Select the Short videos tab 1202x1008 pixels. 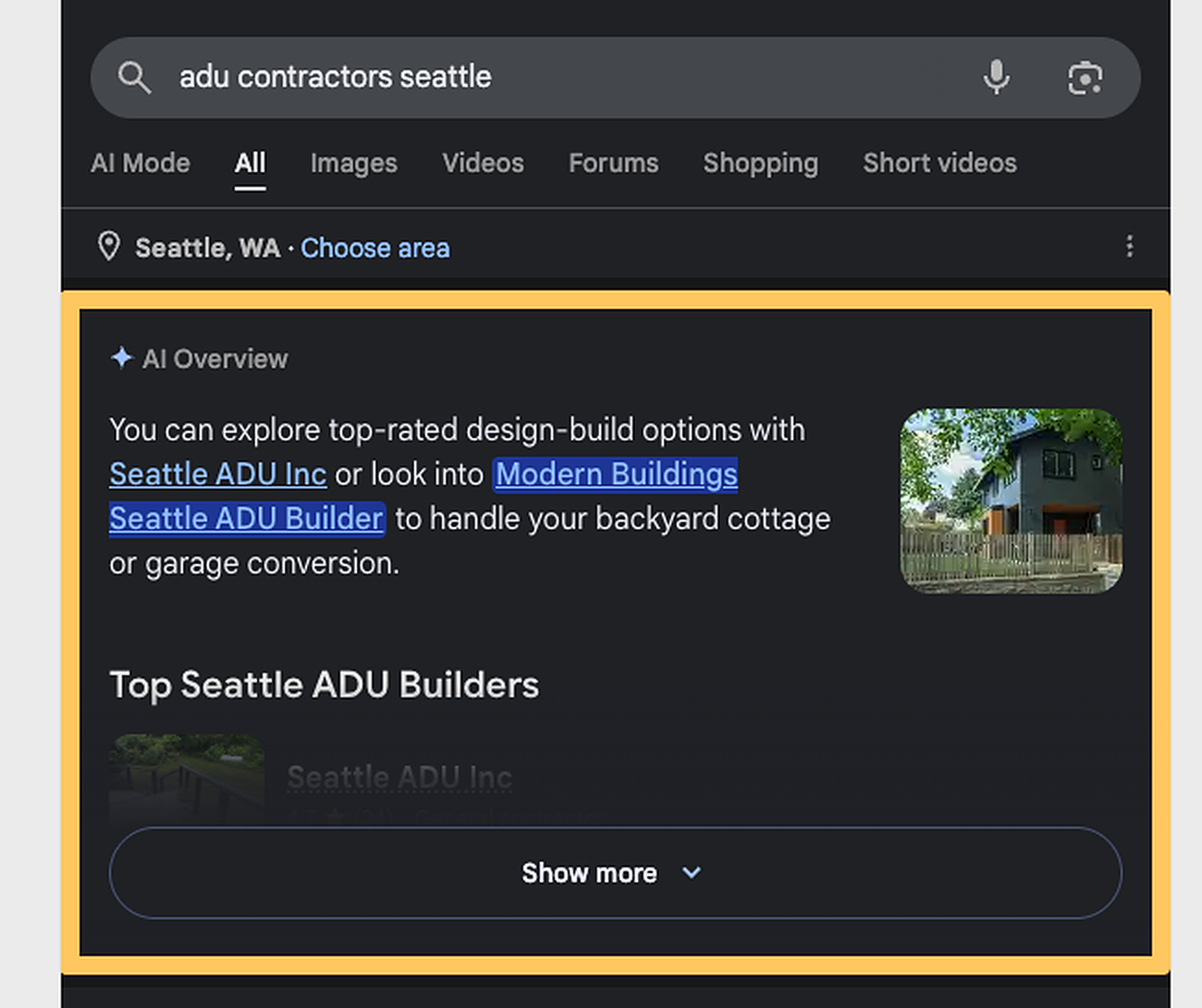tap(940, 164)
